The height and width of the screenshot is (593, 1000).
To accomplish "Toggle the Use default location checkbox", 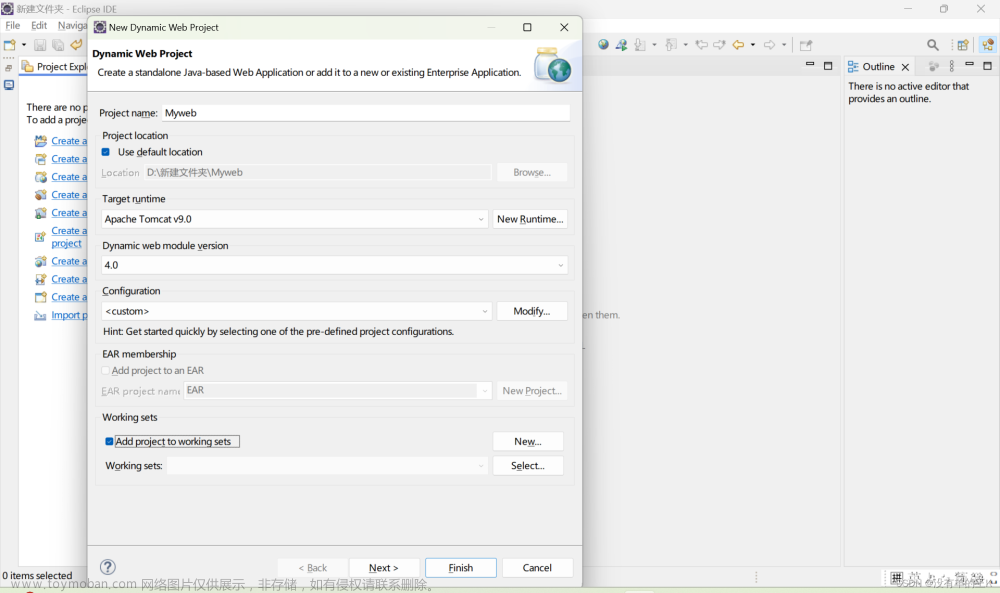I will 106,152.
